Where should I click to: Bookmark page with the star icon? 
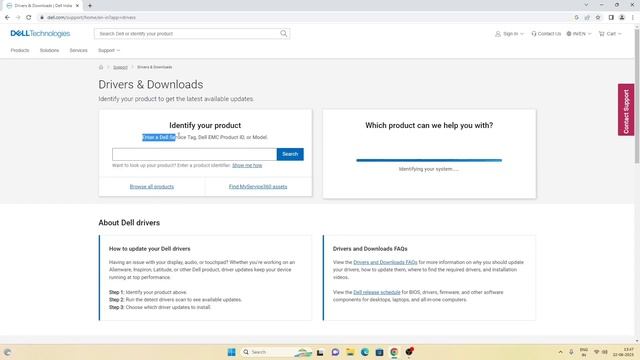tap(598, 17)
